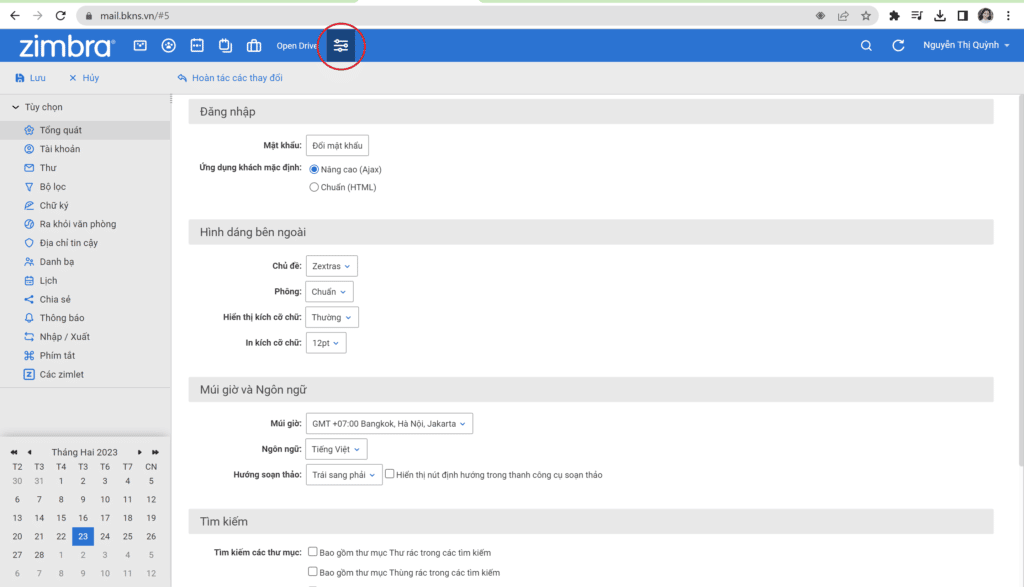
Task: Click the search magnifier icon near the top right
Action: pos(866,45)
